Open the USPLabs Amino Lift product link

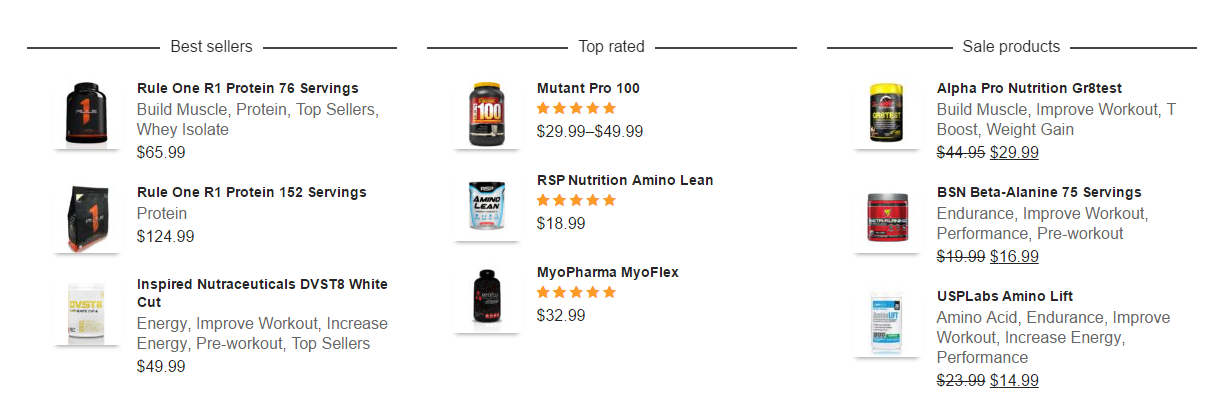[1004, 296]
